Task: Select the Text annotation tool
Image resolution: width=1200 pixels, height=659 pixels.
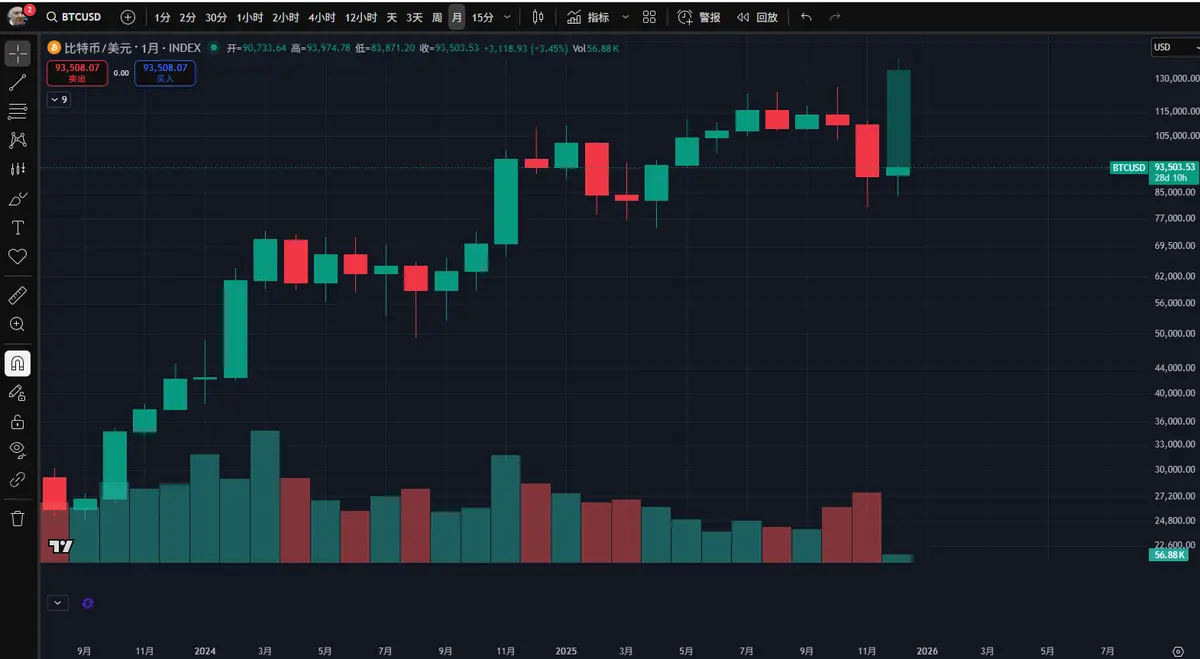Action: click(x=17, y=227)
